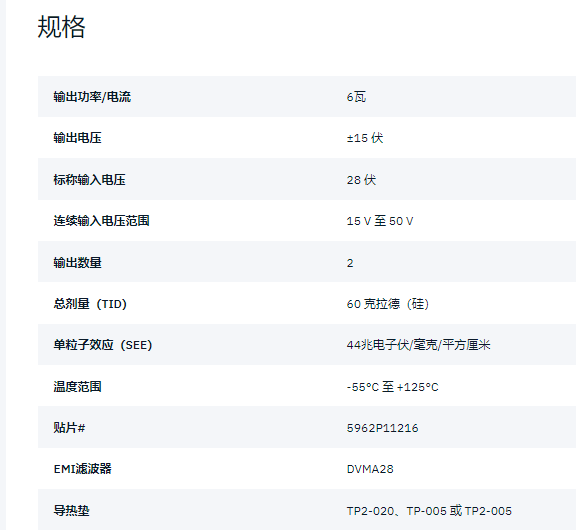Select the 输出功率/电流 label
576x530 pixels.
[92, 97]
